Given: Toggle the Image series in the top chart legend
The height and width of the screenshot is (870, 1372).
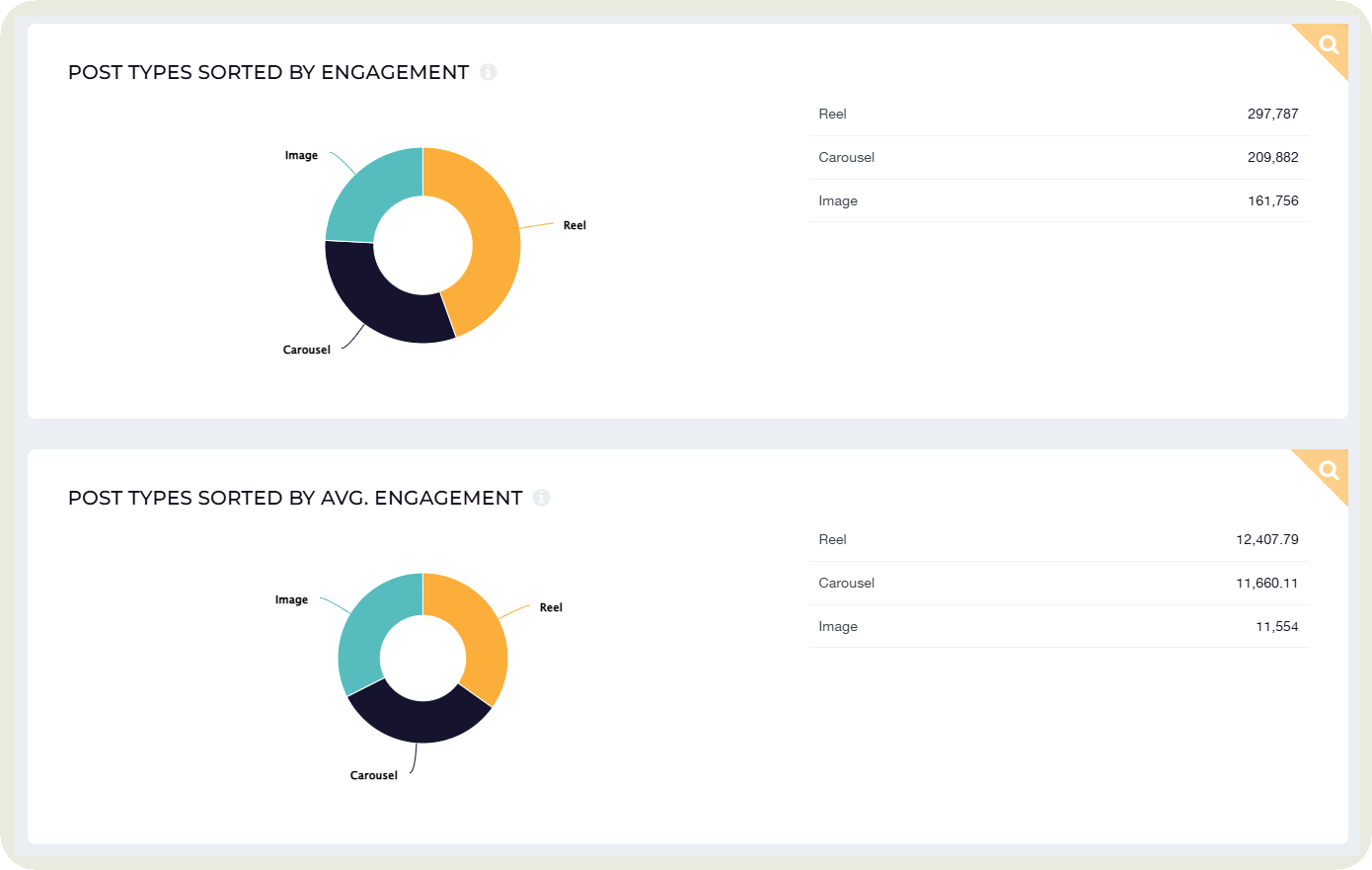Looking at the screenshot, I should tap(301, 154).
